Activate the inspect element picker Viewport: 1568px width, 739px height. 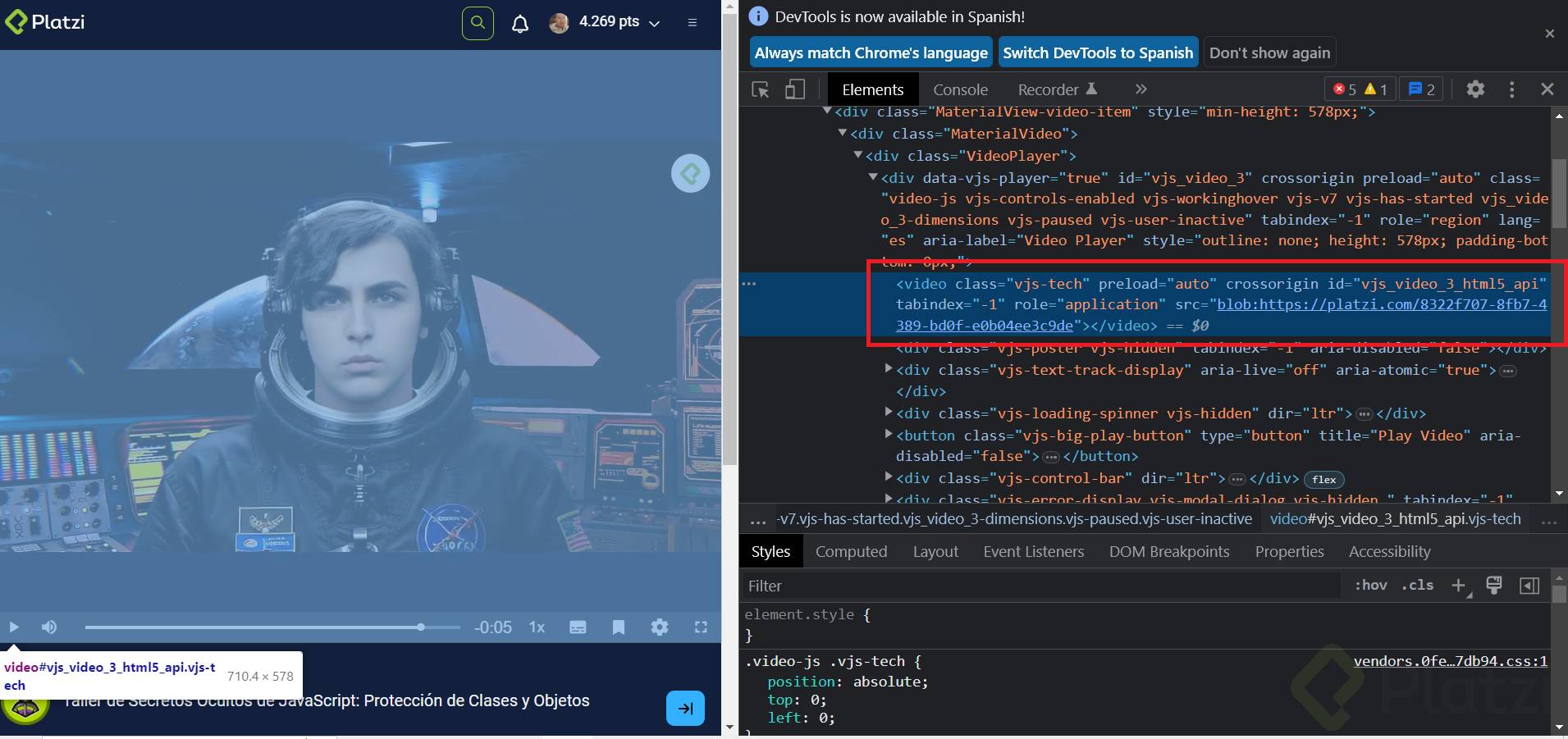(x=761, y=89)
